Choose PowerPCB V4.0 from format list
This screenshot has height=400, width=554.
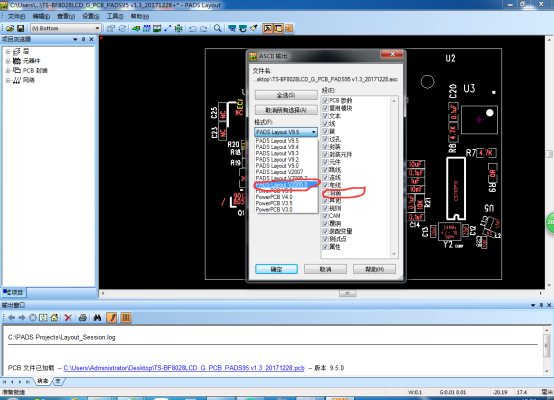[274, 197]
